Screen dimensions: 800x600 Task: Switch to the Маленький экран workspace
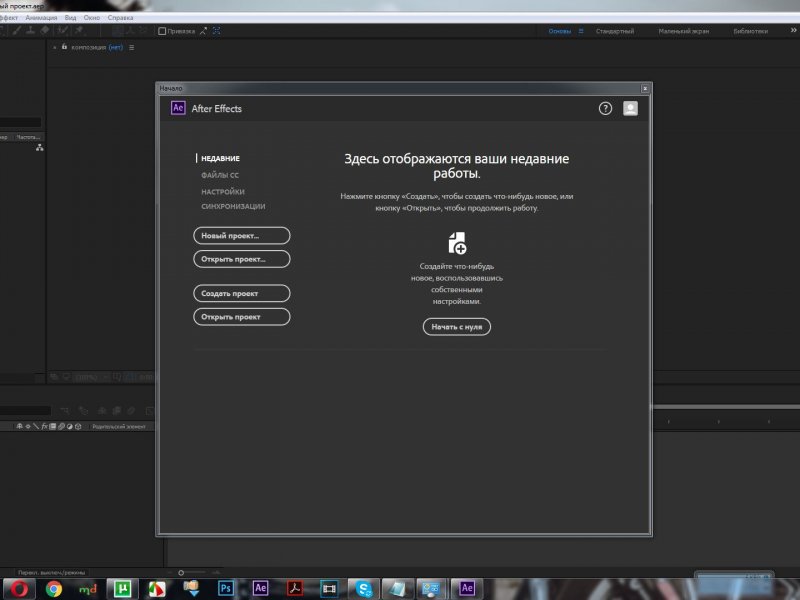pos(684,31)
